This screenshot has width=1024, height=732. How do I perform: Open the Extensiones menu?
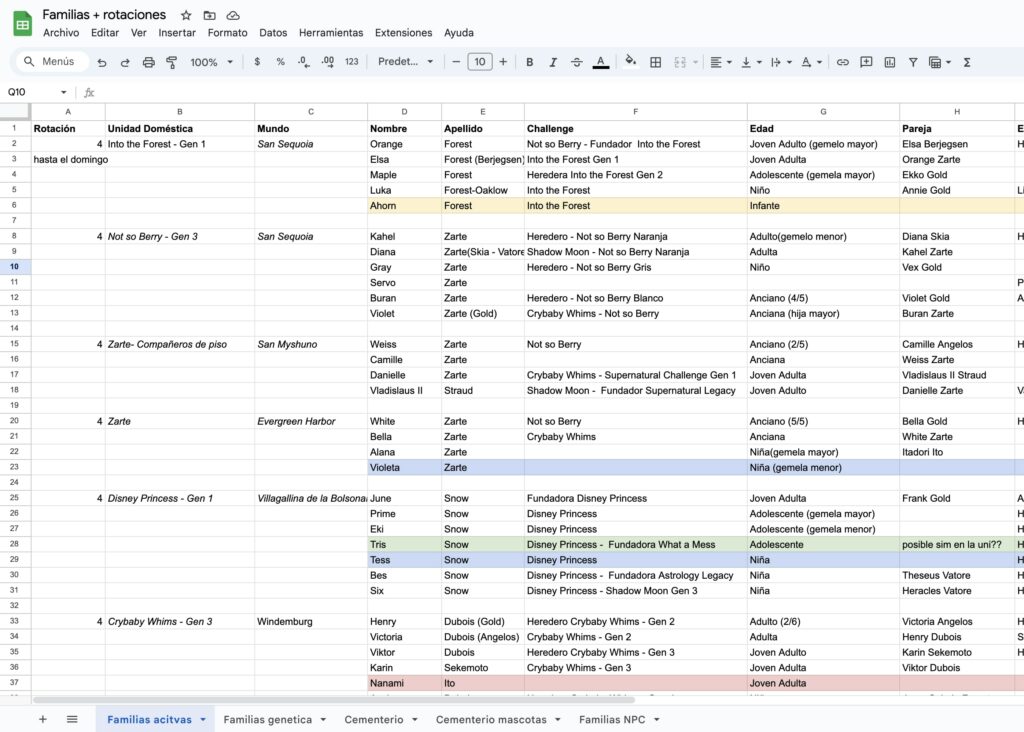point(404,33)
